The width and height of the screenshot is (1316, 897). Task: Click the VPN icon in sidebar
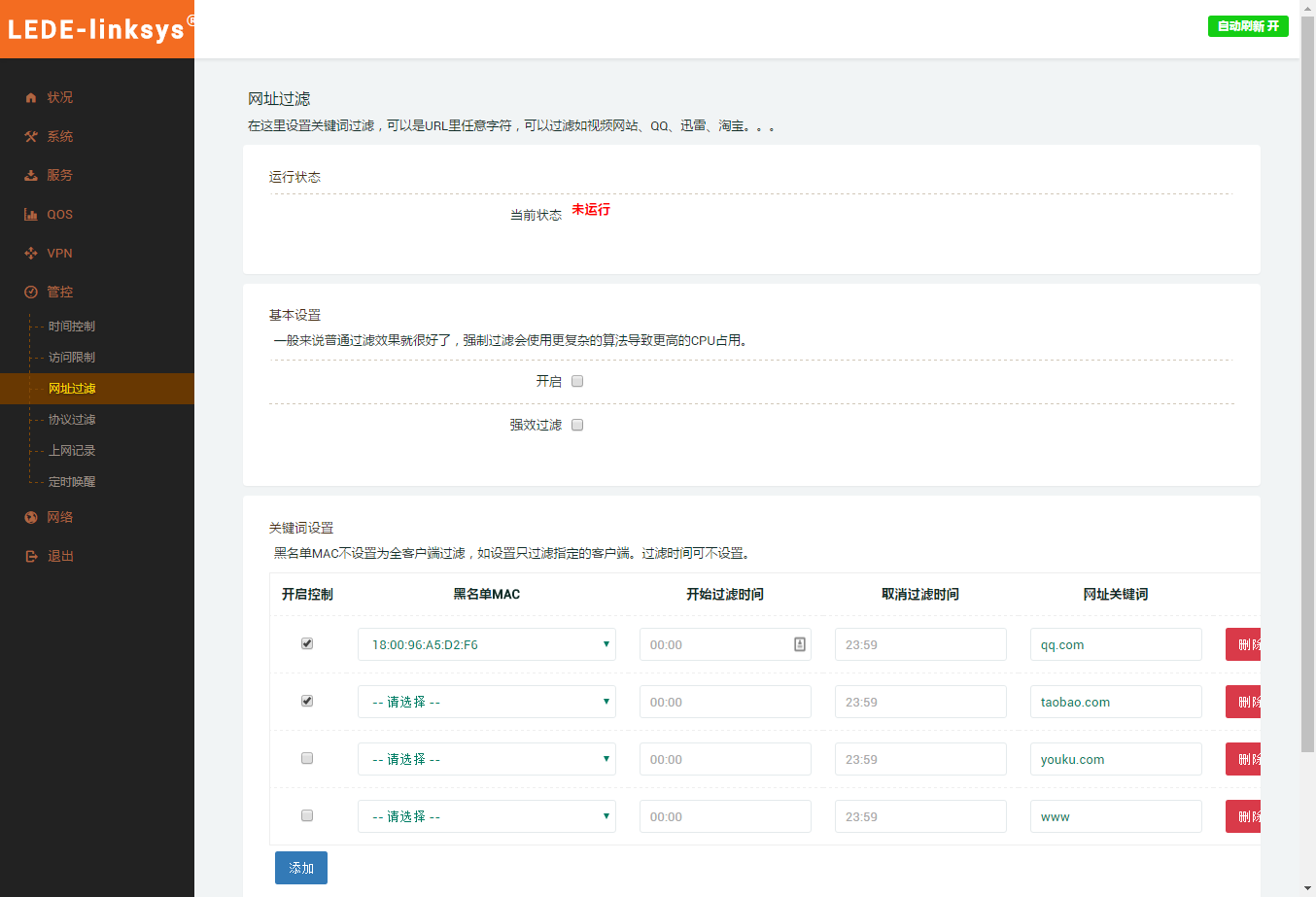31,253
